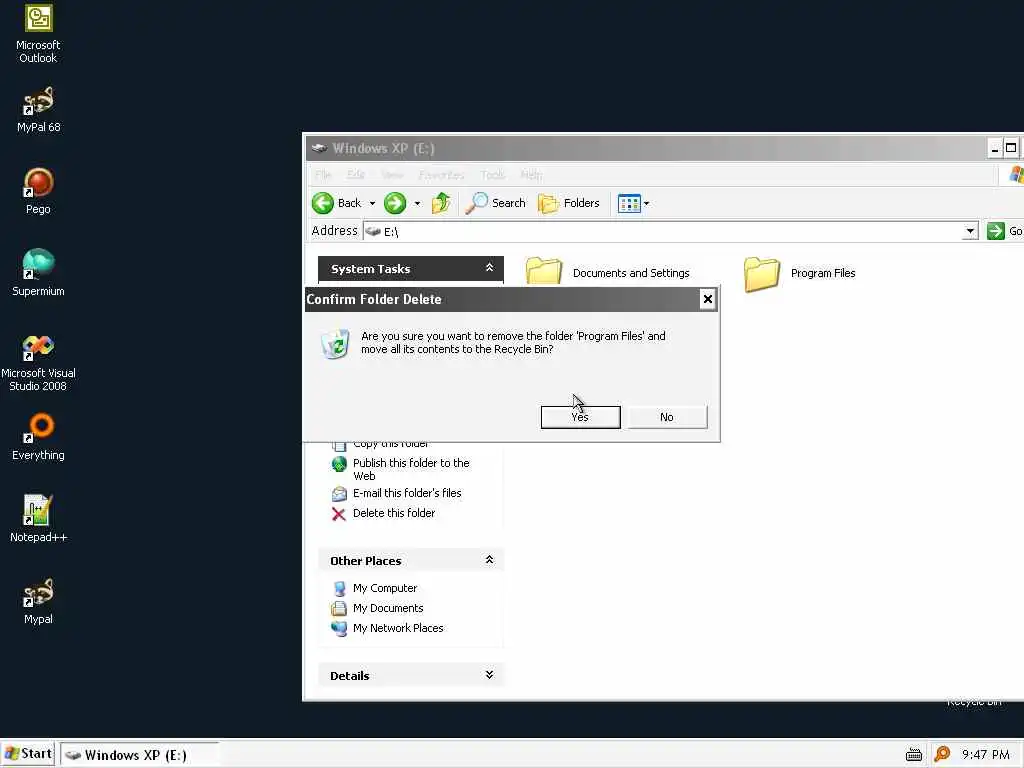Viewport: 1024px width, 768px height.
Task: Open the Edit menu
Action: pyautogui.click(x=356, y=175)
